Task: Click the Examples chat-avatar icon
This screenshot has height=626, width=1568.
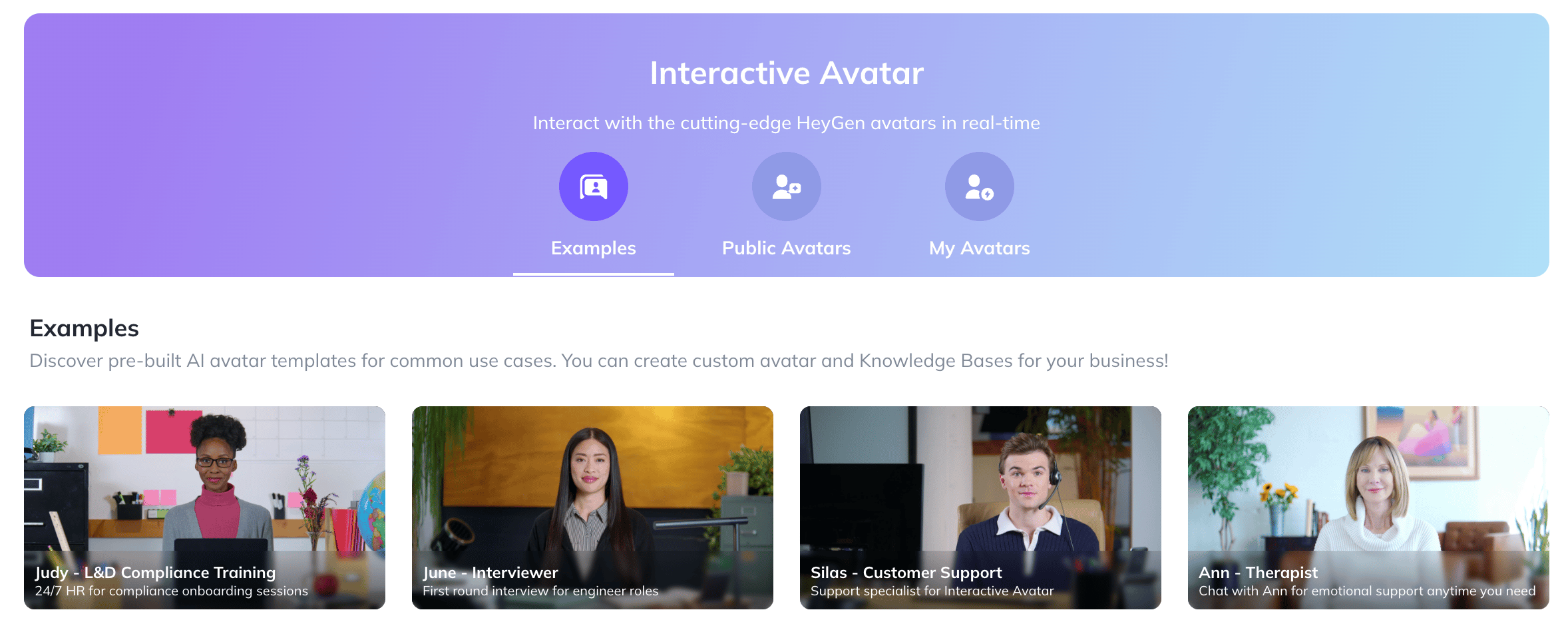Action: point(593,186)
